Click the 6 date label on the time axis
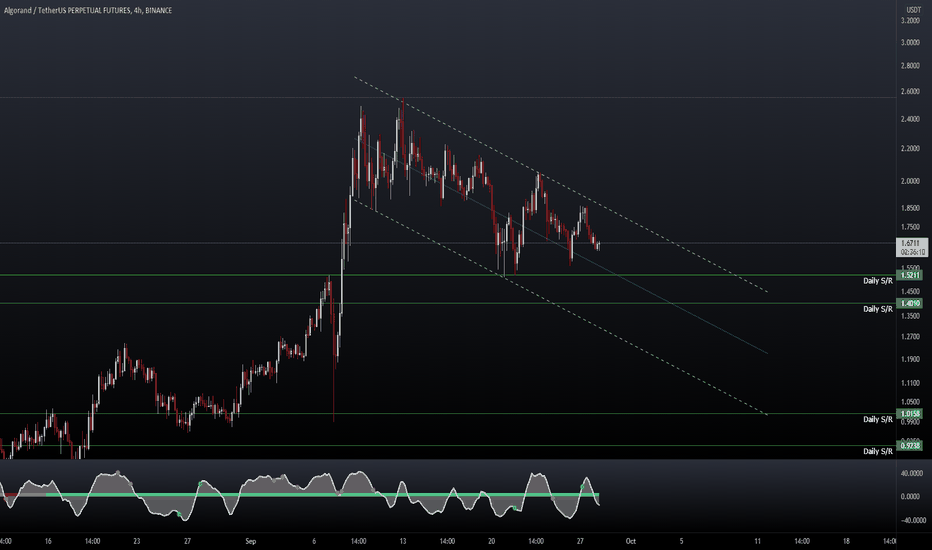 [x=314, y=542]
